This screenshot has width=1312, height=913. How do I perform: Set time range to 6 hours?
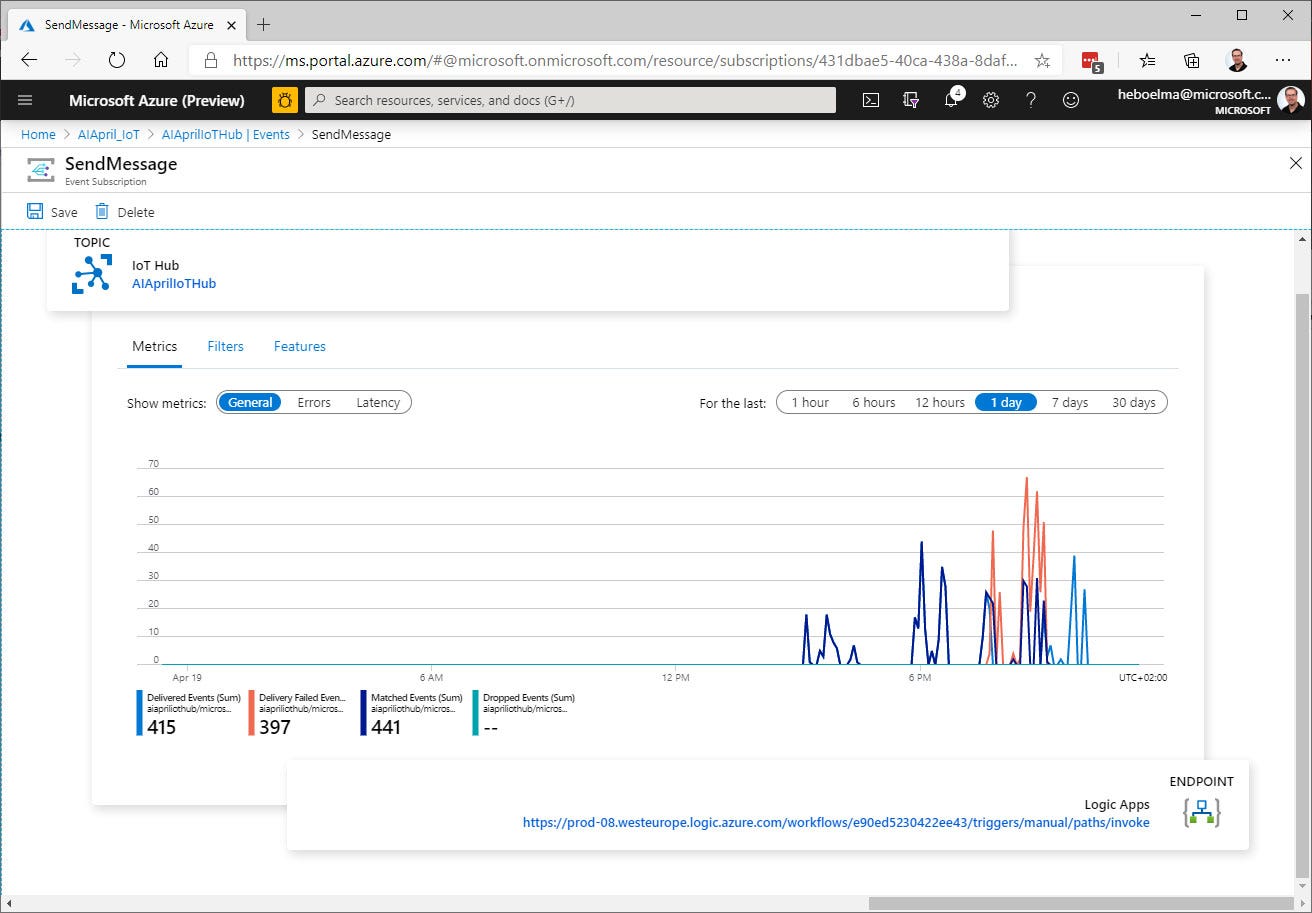point(874,402)
